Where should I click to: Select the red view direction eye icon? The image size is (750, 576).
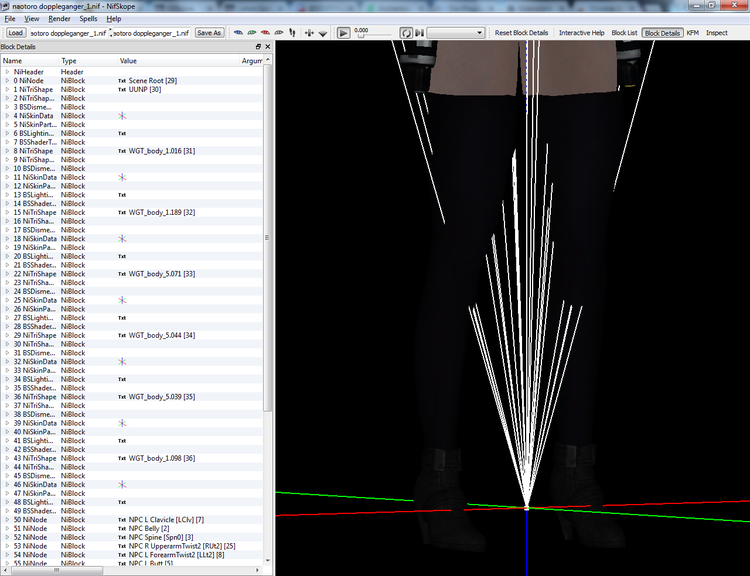click(x=265, y=33)
